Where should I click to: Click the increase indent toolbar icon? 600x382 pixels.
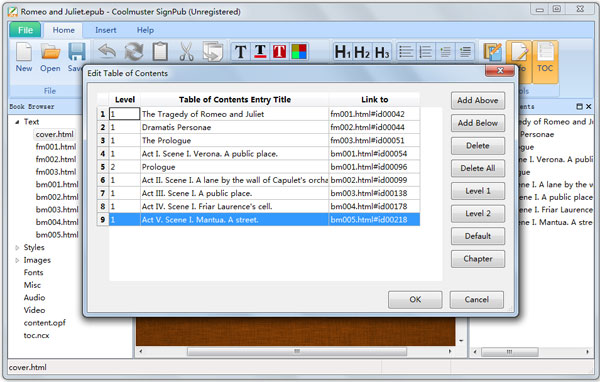[x=465, y=52]
